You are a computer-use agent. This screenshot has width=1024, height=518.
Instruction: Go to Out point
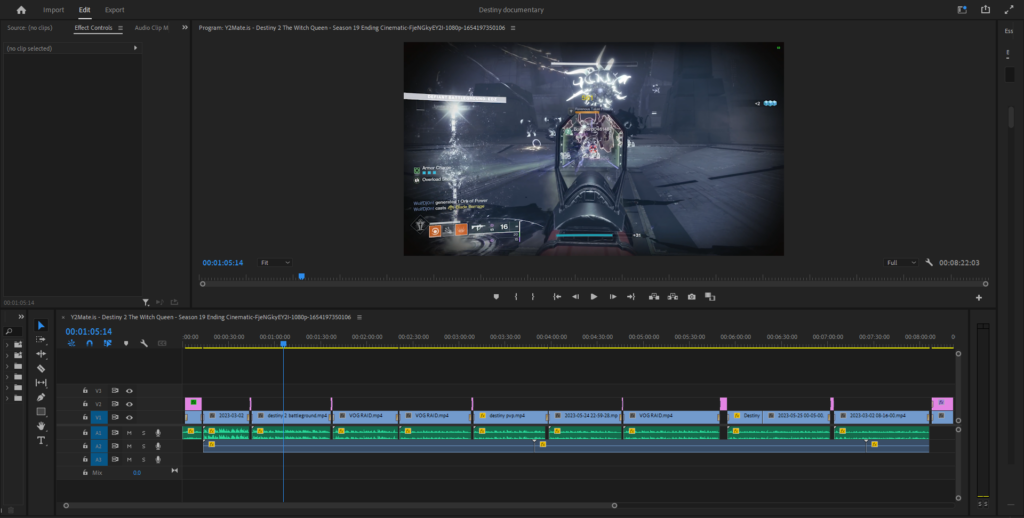point(631,297)
